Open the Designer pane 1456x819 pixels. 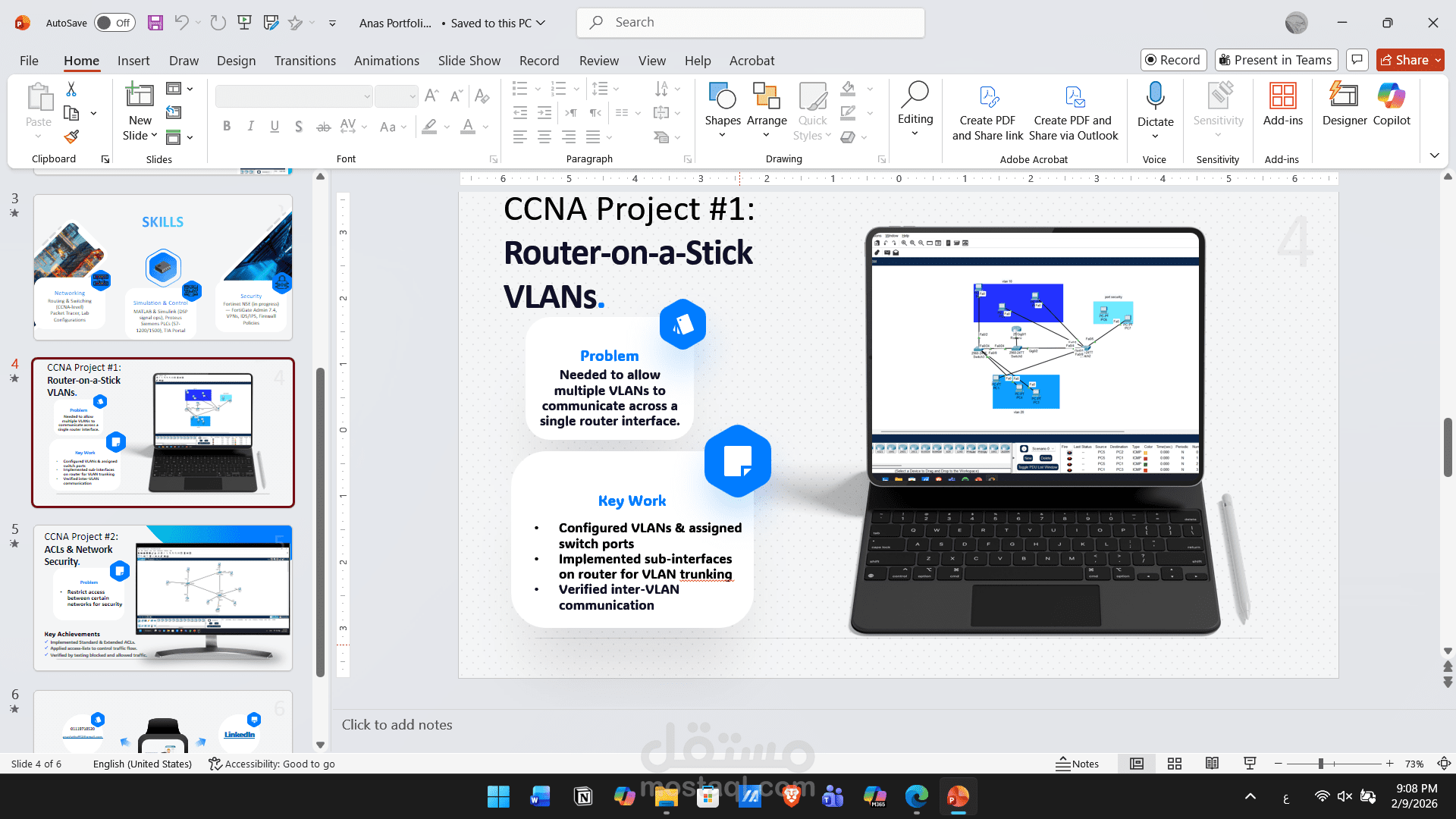(1345, 104)
